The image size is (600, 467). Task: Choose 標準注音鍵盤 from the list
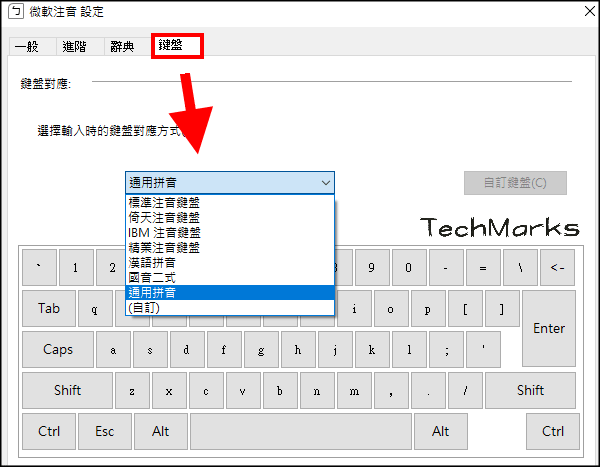pos(230,202)
